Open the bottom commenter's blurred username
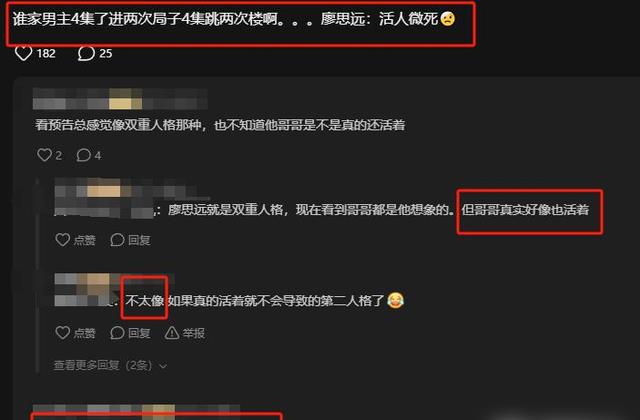Viewport: 640px width, 420px height. [136, 409]
